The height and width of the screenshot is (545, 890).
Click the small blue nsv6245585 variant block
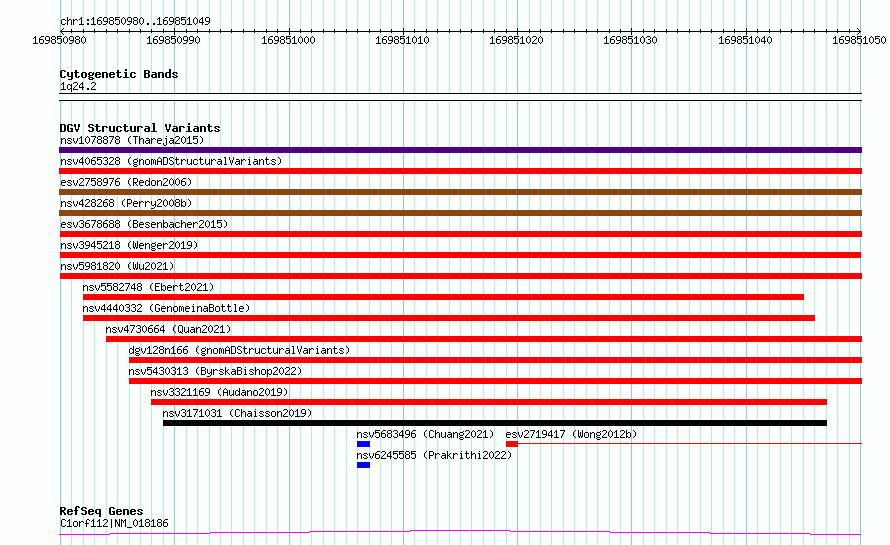coord(363,465)
